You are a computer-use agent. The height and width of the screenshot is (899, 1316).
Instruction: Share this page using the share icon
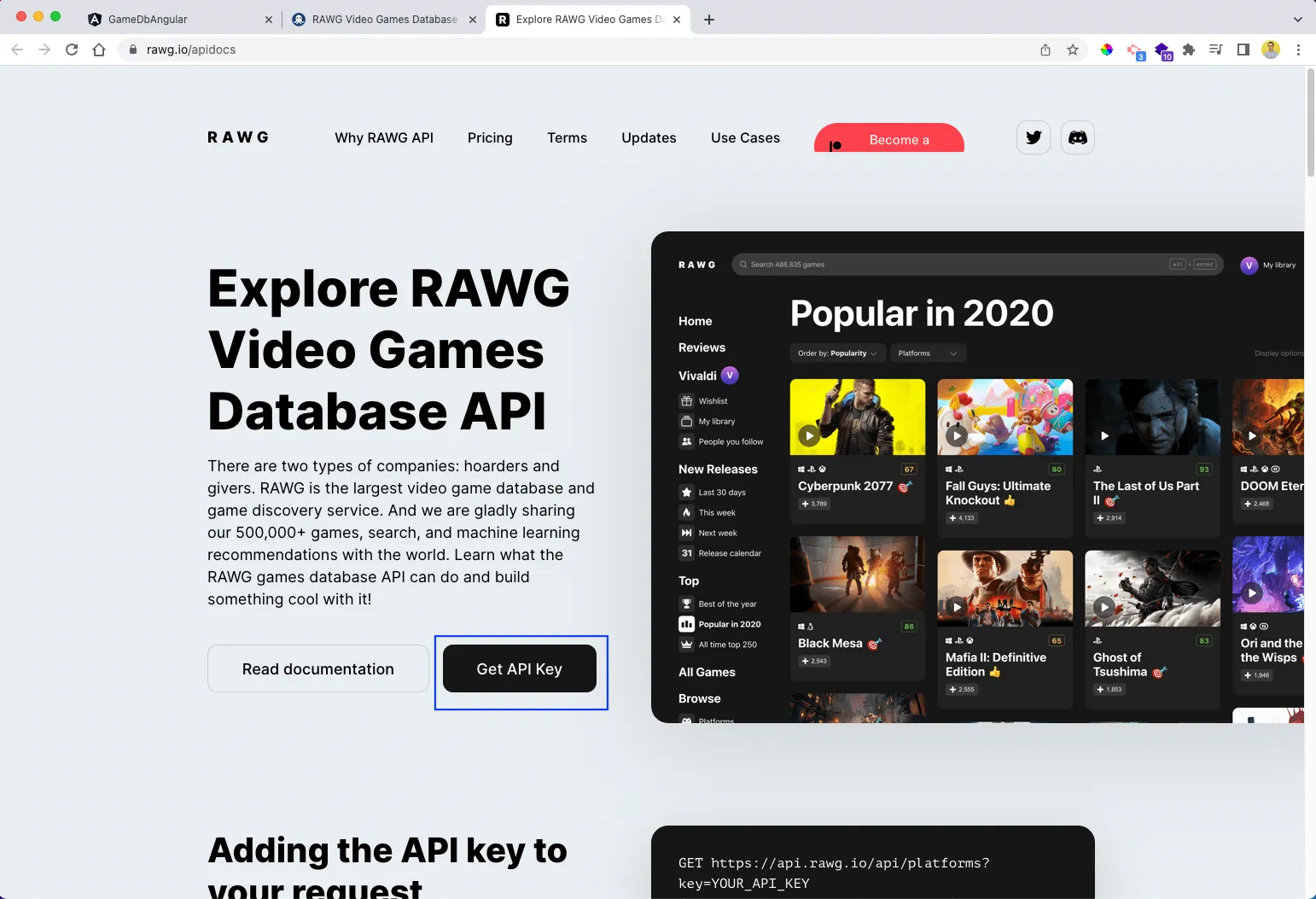point(1045,50)
